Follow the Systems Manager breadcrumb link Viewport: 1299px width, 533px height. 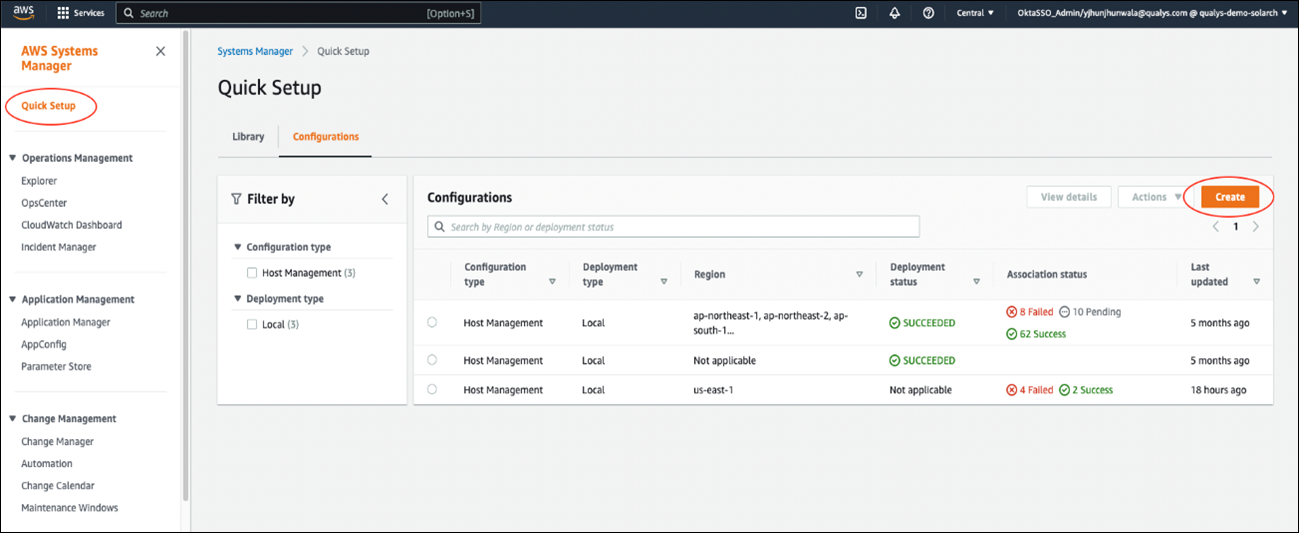pyautogui.click(x=255, y=51)
